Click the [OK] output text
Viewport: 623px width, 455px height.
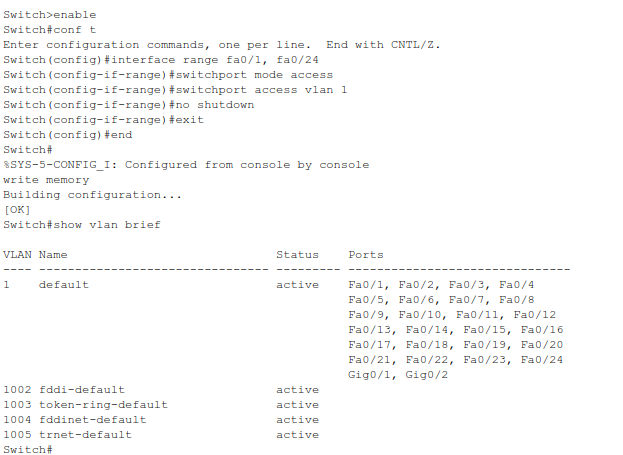(x=17, y=210)
